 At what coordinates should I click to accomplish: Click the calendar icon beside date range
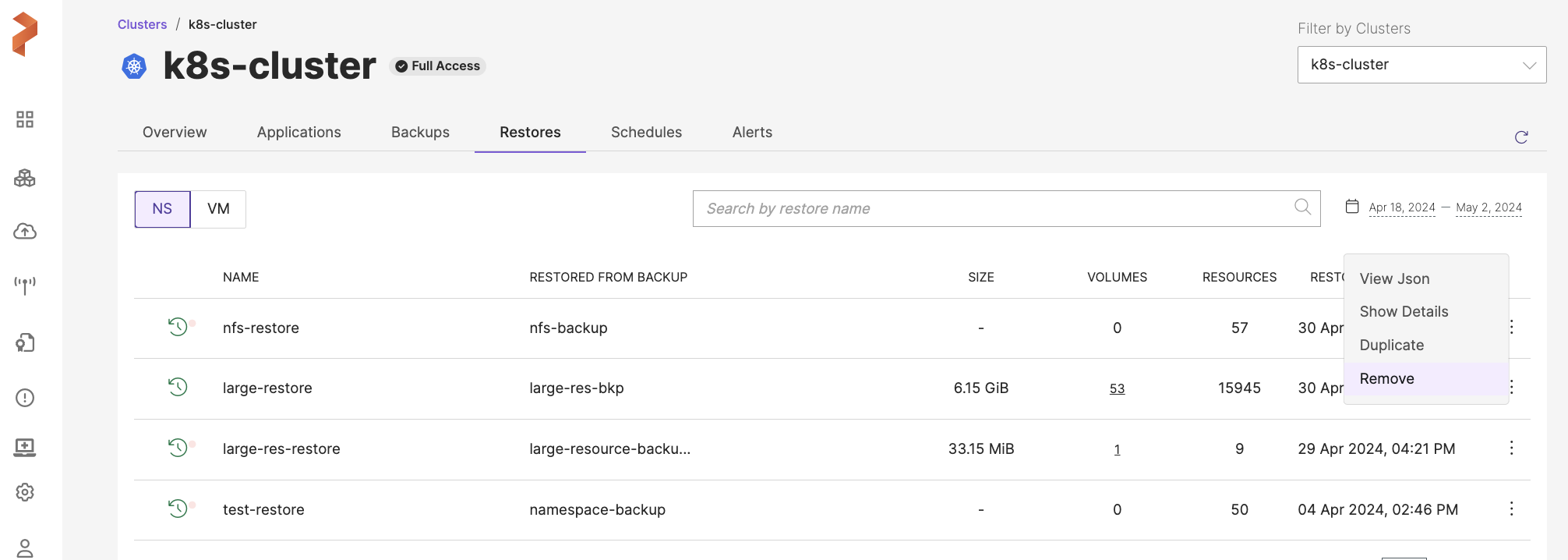click(x=1352, y=207)
